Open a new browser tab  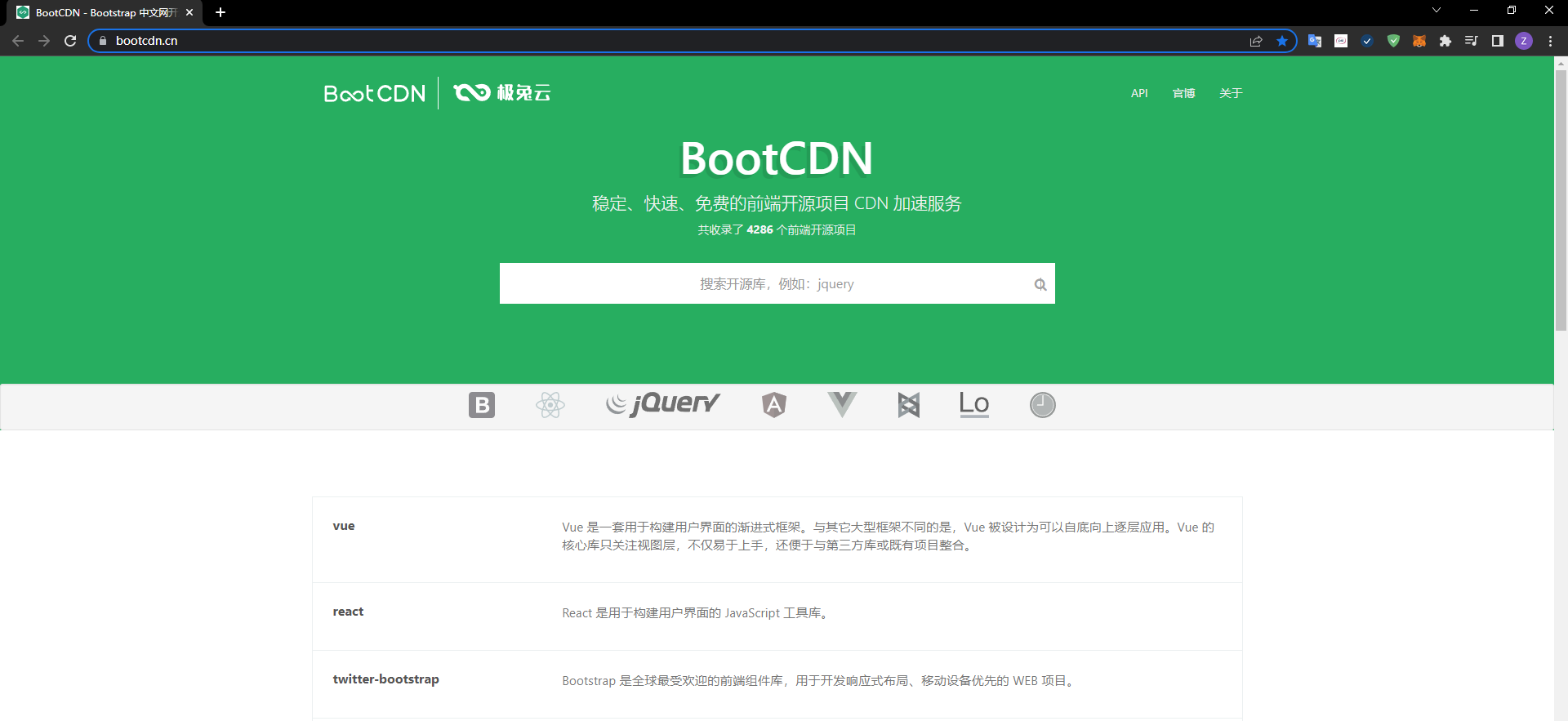pyautogui.click(x=220, y=12)
